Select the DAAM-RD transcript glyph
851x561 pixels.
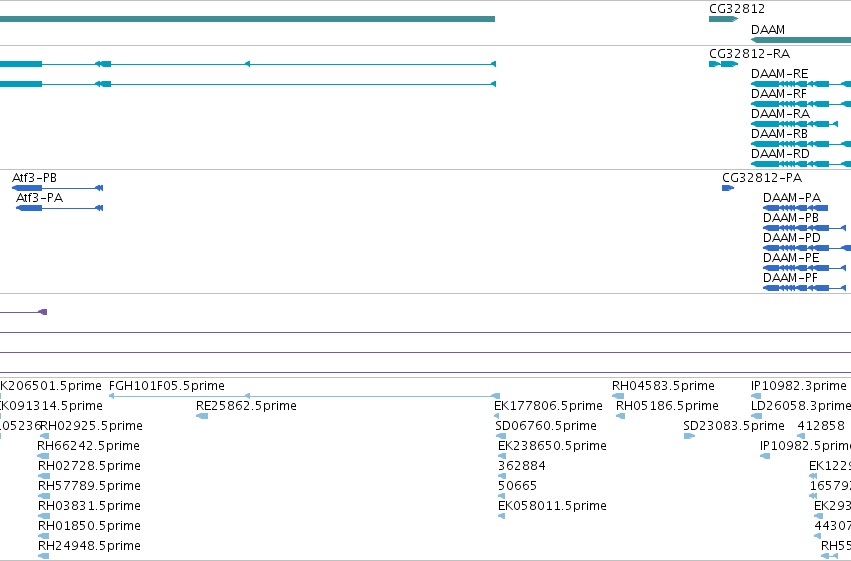(801, 164)
